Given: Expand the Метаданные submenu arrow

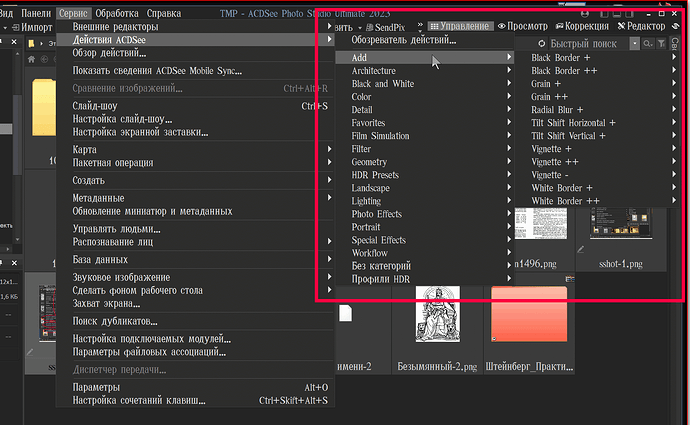Looking at the screenshot, I should coord(329,198).
